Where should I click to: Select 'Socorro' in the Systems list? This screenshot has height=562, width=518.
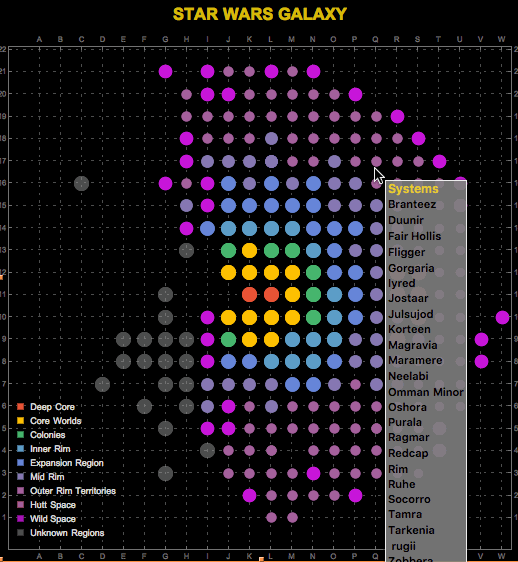(409, 499)
